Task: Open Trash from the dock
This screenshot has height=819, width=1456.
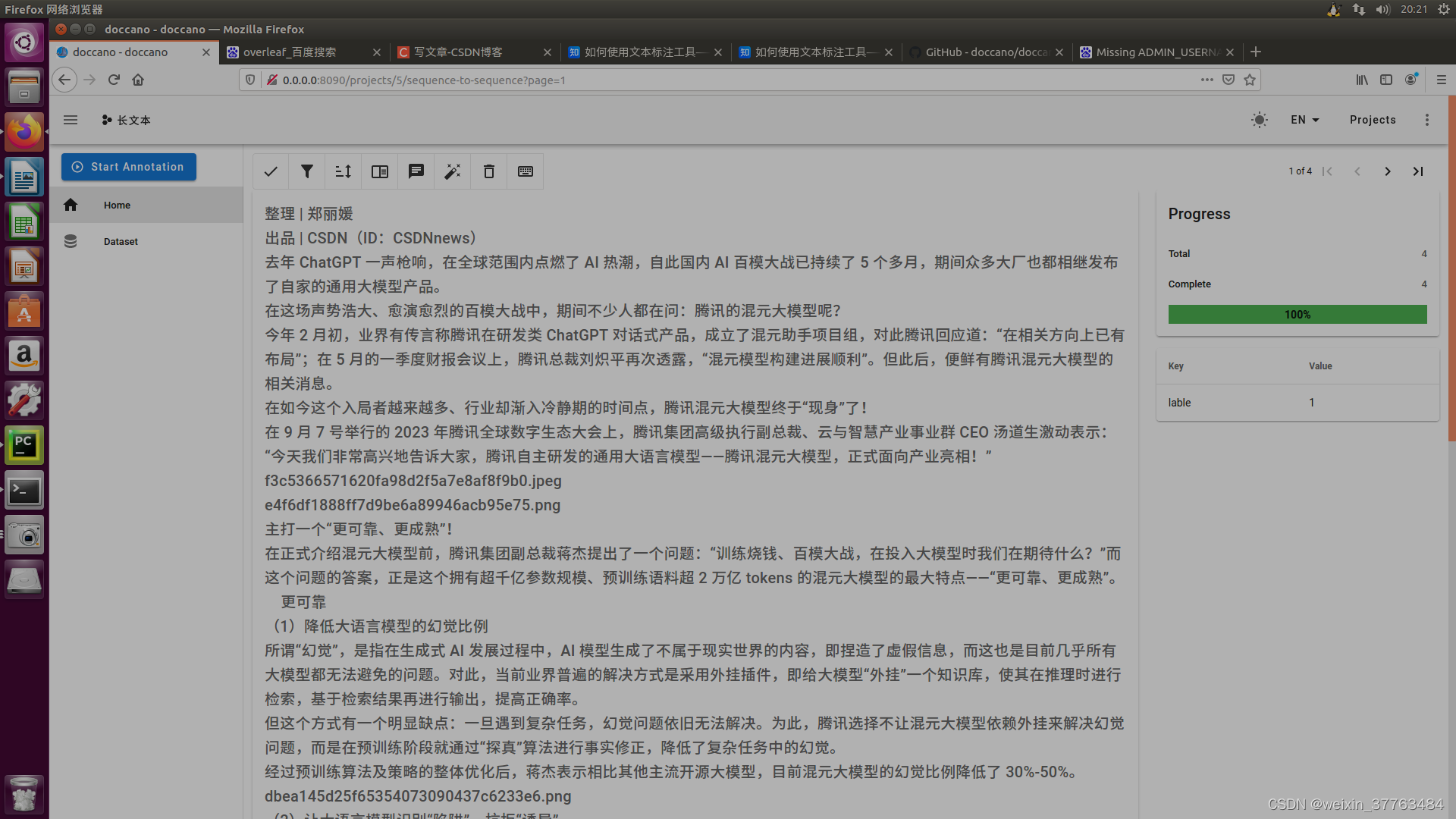Action: click(24, 794)
